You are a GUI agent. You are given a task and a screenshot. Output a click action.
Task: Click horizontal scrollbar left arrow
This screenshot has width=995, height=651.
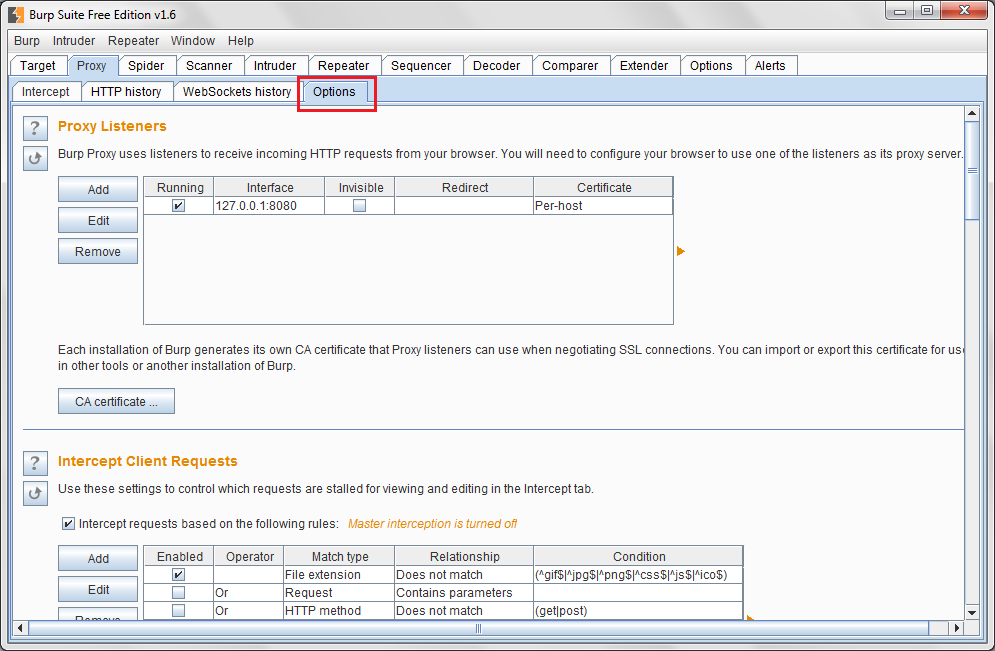[x=20, y=628]
